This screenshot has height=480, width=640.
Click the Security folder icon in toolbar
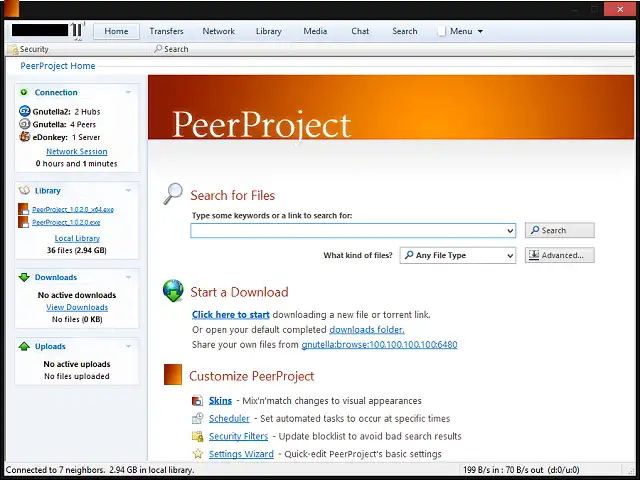click(x=13, y=49)
